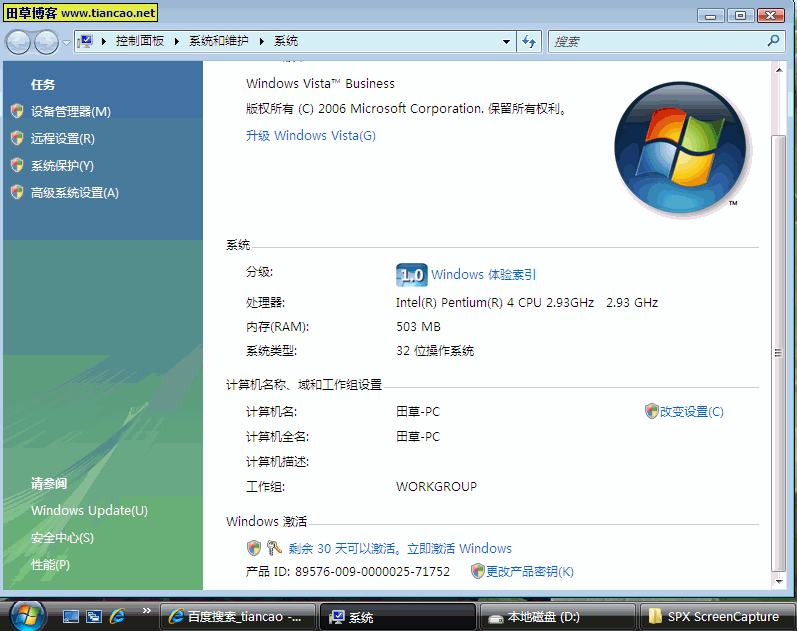
Task: Click the 1.0 experience score badge
Action: point(411,275)
